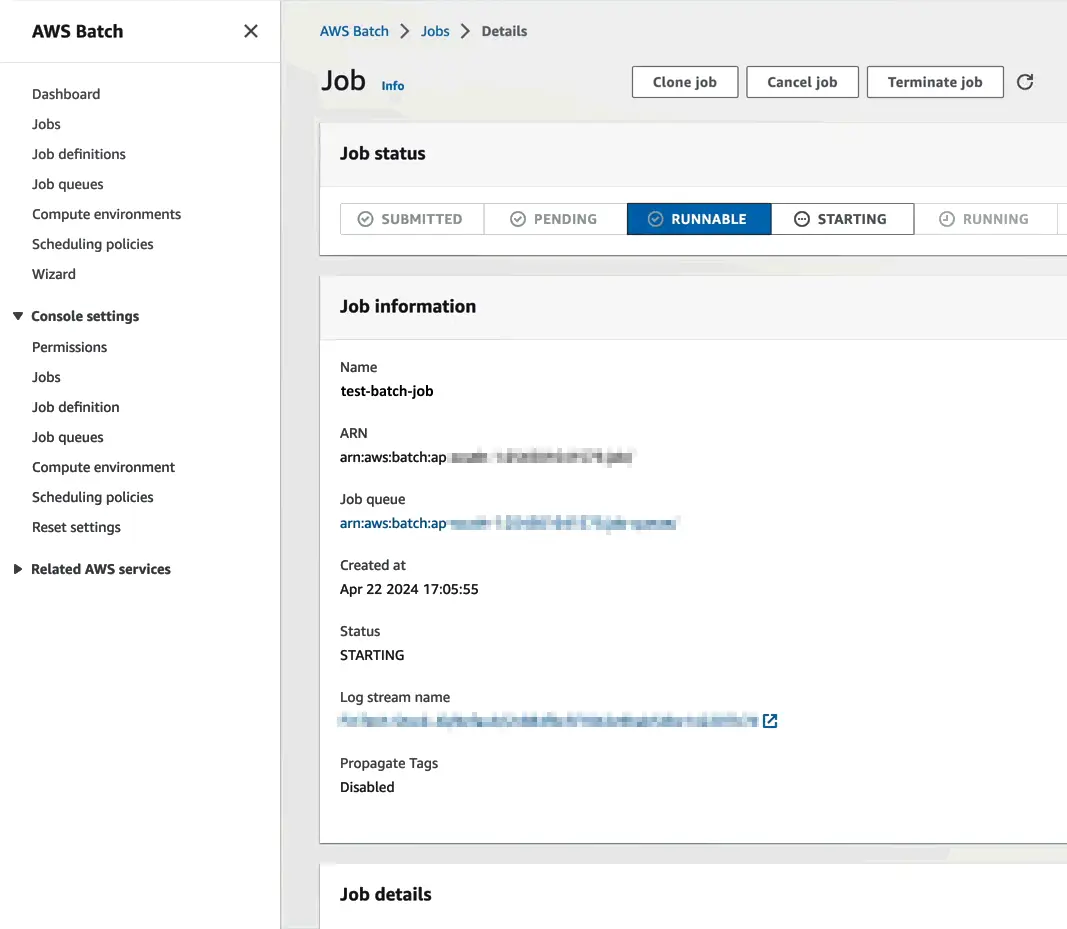Click the Details breadcrumb text
Image resolution: width=1067 pixels, height=929 pixels.
(504, 31)
